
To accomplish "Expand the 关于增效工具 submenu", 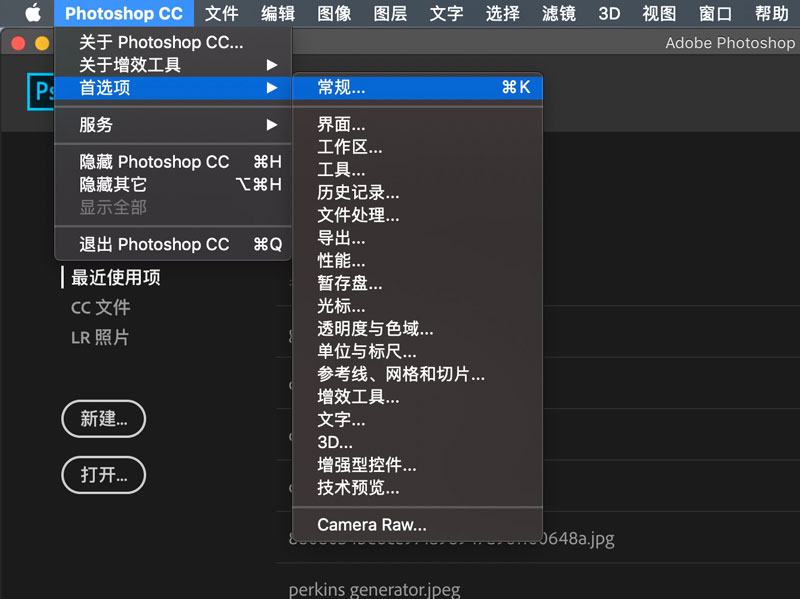I will pos(173,65).
